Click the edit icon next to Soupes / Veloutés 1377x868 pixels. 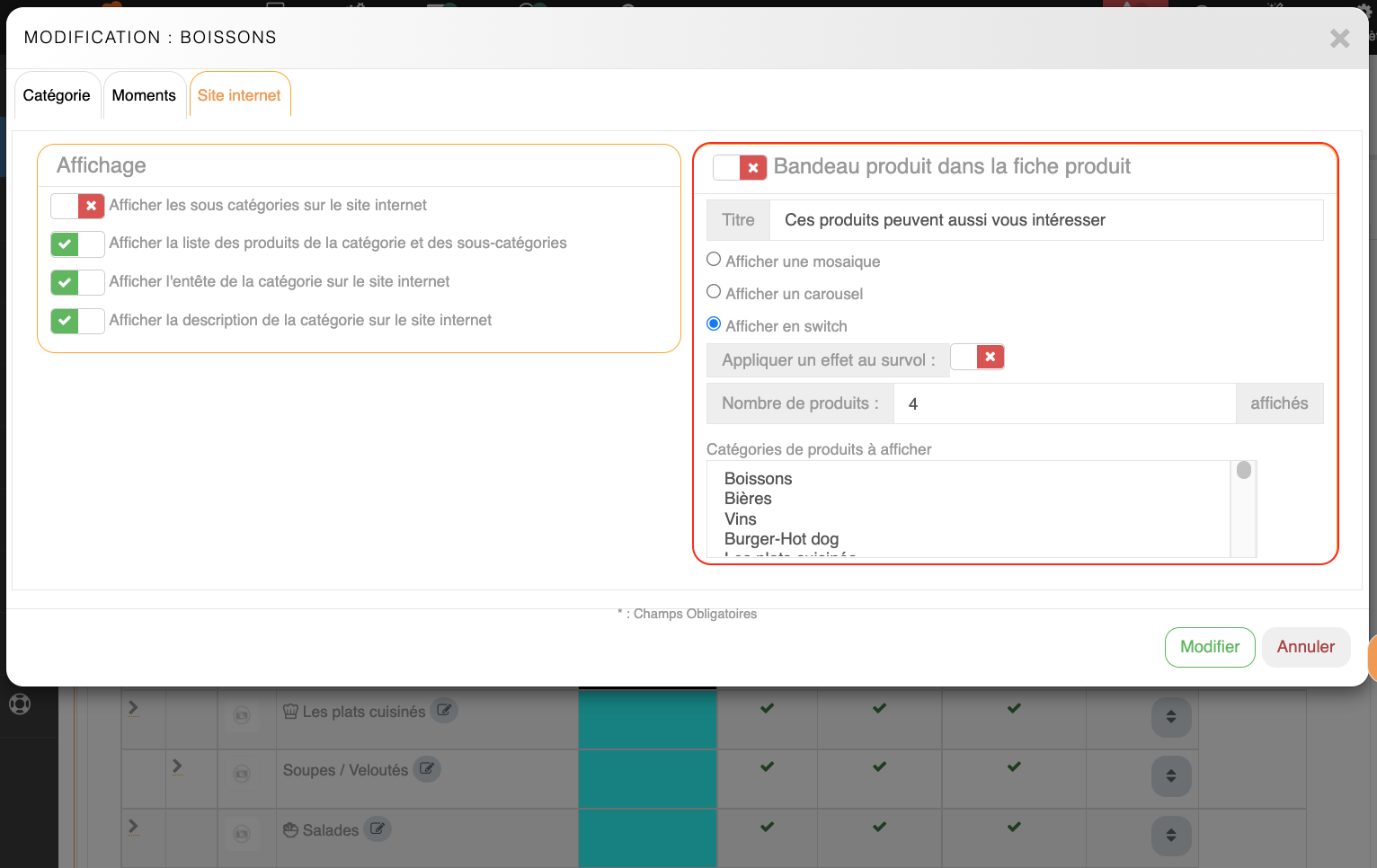[427, 769]
